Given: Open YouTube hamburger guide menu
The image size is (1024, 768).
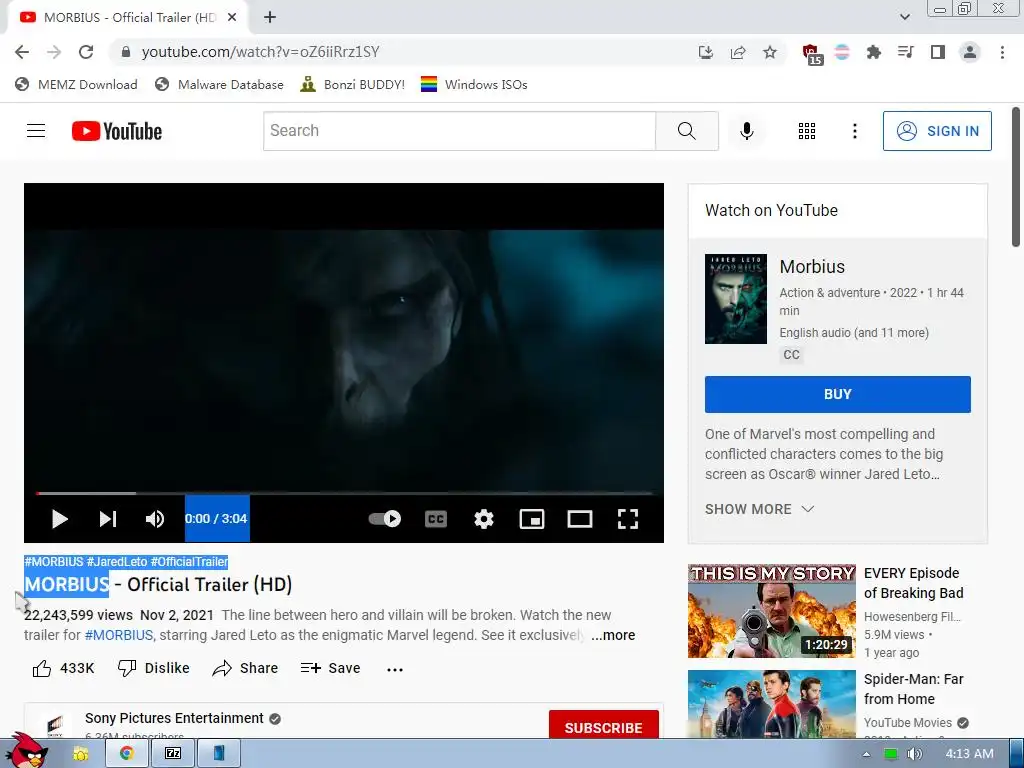Looking at the screenshot, I should (x=36, y=131).
